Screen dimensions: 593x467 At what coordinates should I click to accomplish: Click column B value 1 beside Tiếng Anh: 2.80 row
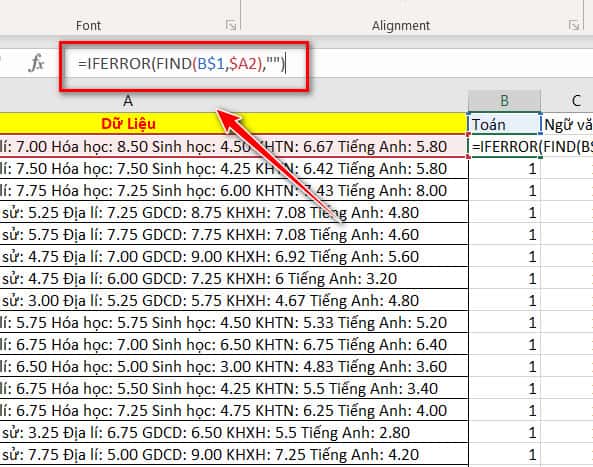(505, 431)
